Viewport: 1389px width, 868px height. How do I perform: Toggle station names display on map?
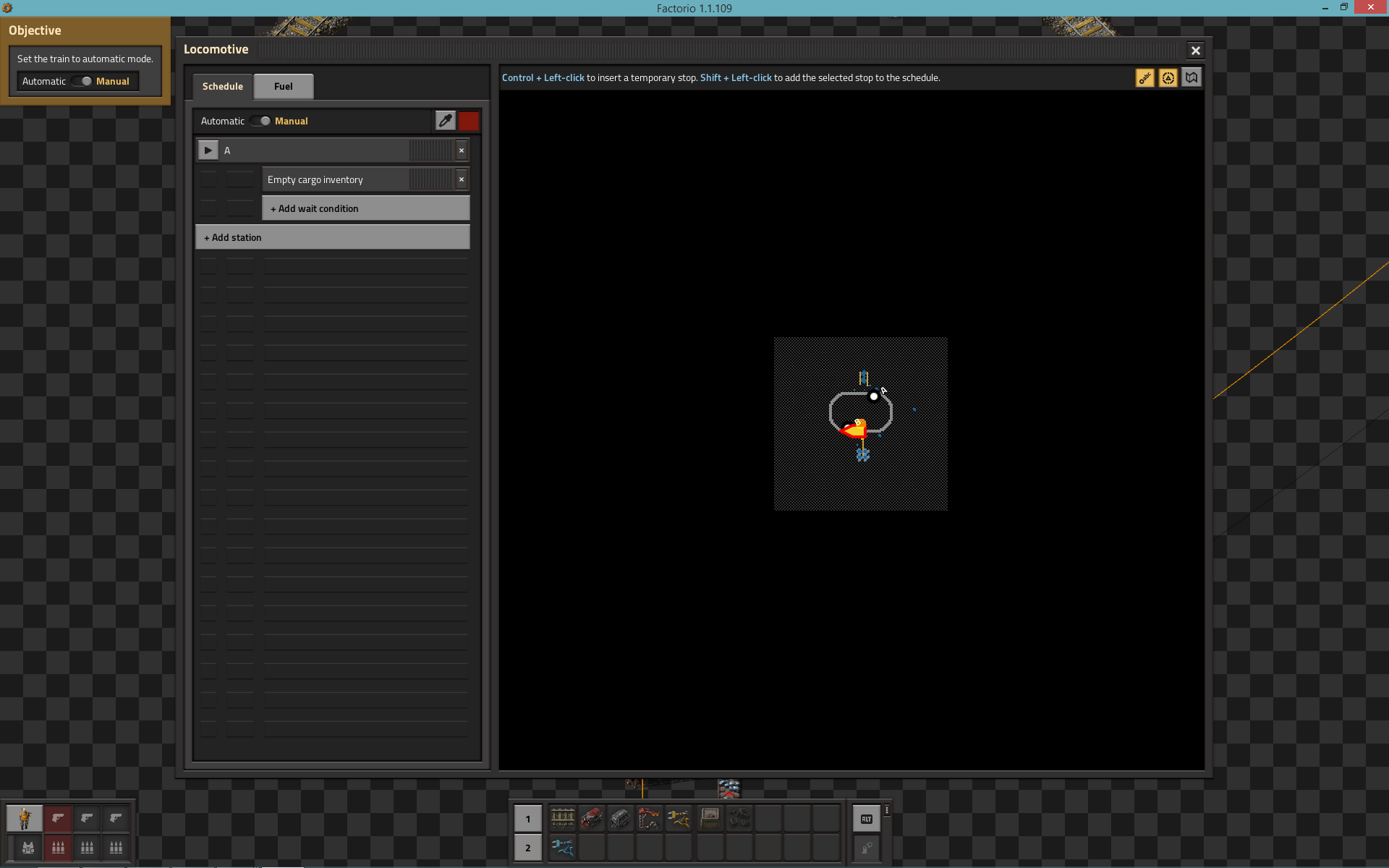(1144, 78)
